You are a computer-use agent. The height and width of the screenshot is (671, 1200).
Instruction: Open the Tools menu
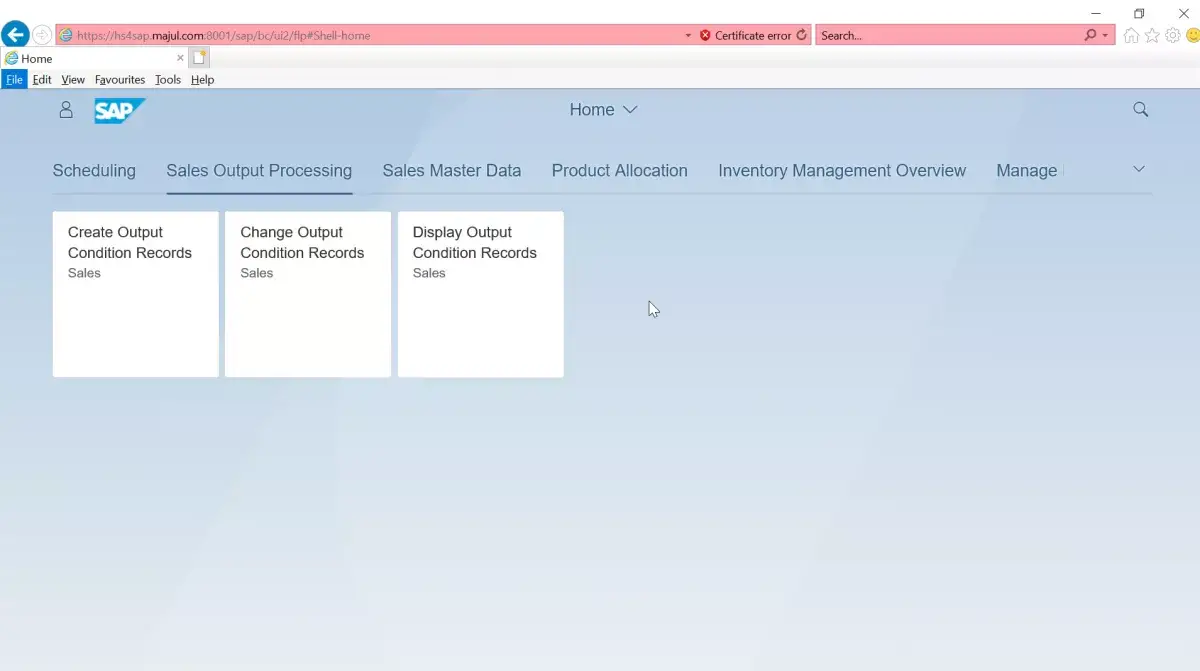click(x=168, y=79)
